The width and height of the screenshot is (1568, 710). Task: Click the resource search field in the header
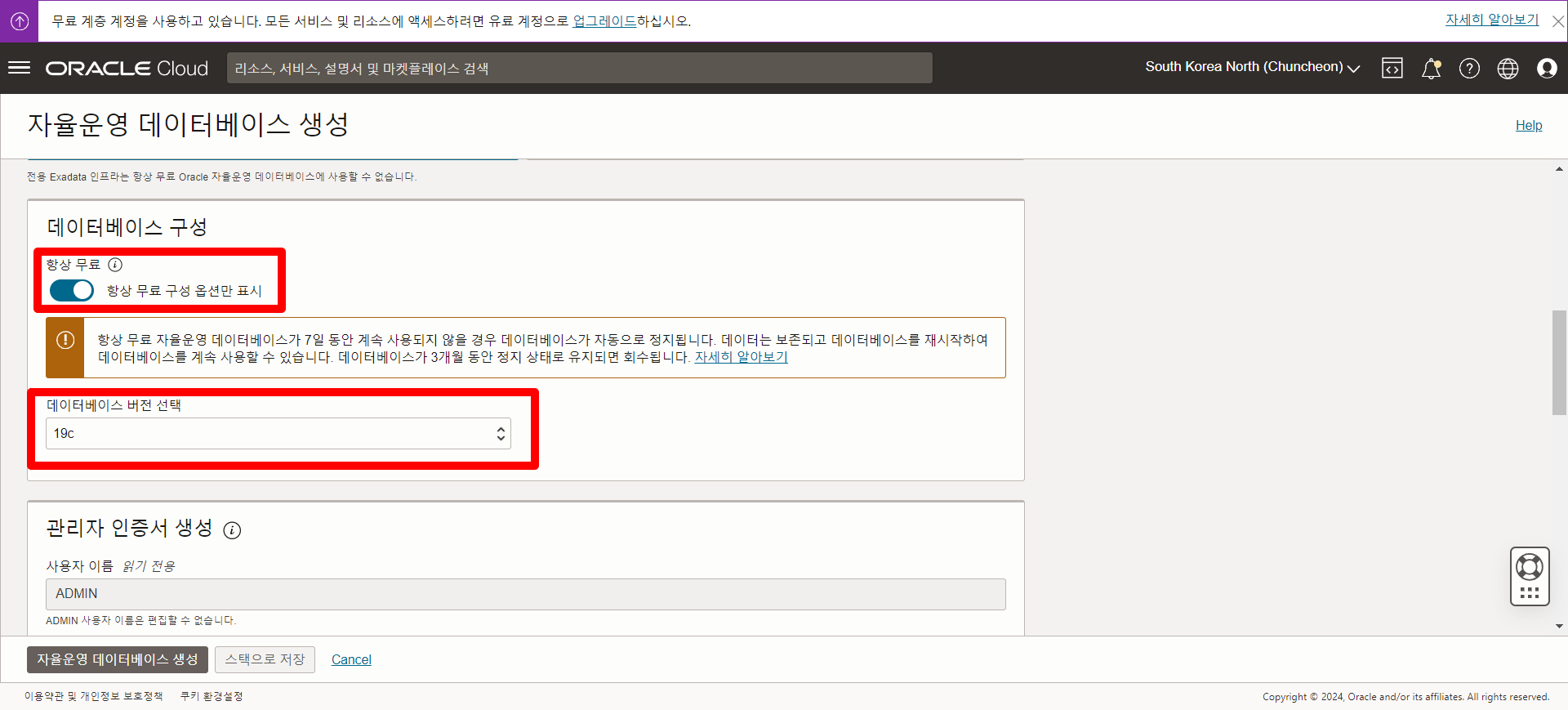pyautogui.click(x=580, y=69)
